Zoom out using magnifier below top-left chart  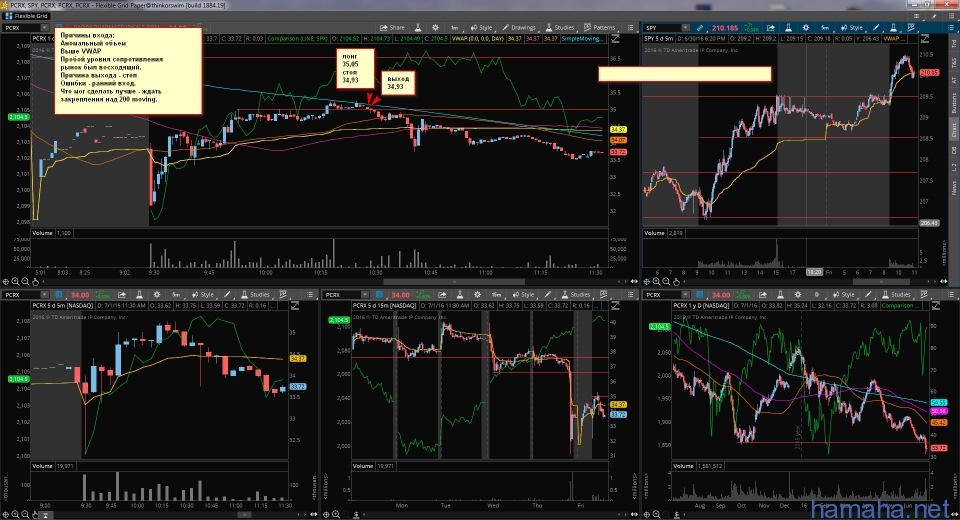coord(25,282)
